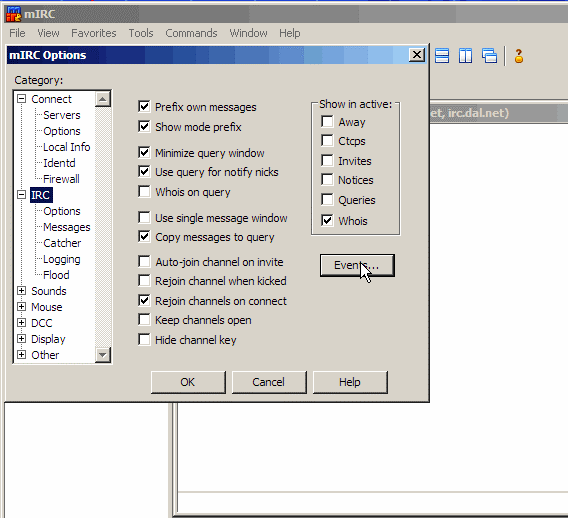The height and width of the screenshot is (518, 568).
Task: Click the tile vertically toolbar icon
Action: click(465, 56)
